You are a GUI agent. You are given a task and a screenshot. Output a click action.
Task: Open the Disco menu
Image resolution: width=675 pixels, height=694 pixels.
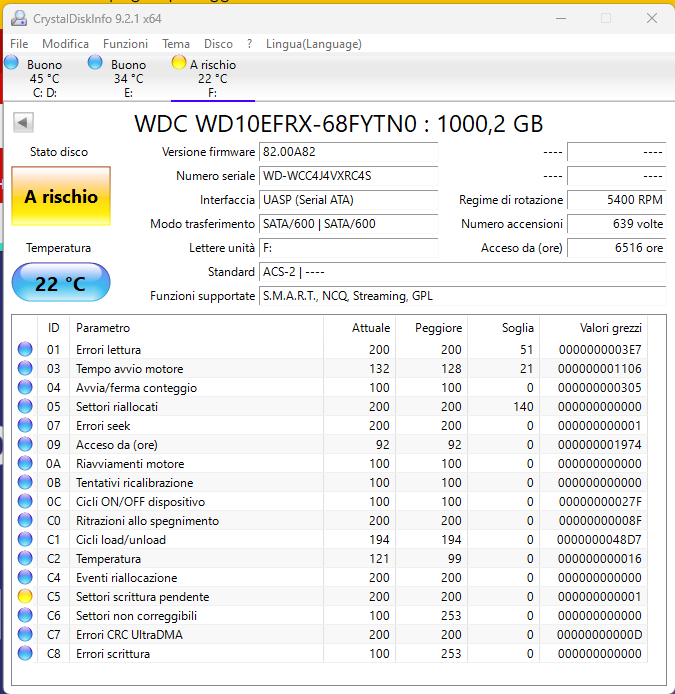pyautogui.click(x=218, y=44)
